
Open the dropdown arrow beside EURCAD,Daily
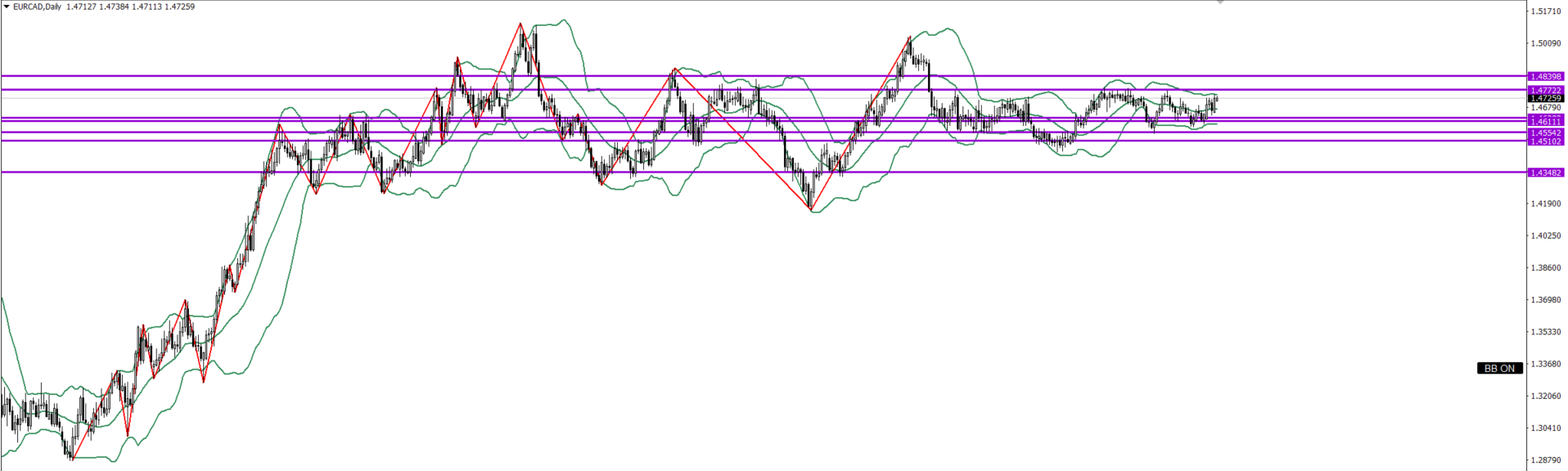click(x=7, y=7)
